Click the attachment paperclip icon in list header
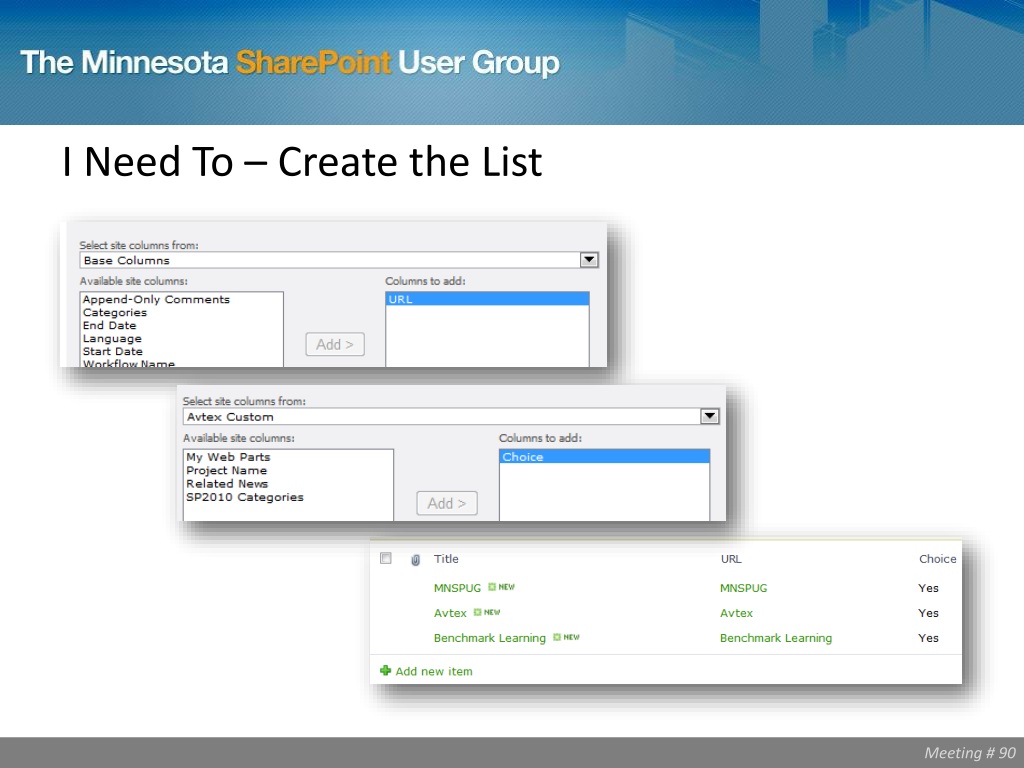This screenshot has height=768, width=1024. [415, 560]
